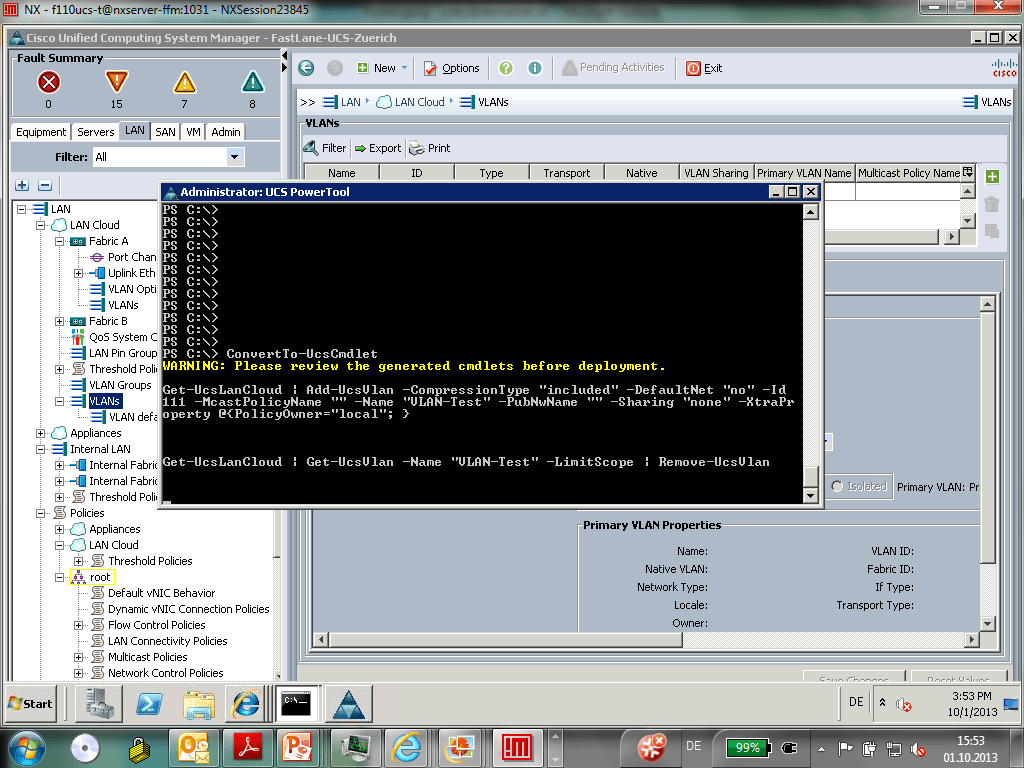Open the info icon in toolbar
This screenshot has width=1024, height=768.
pos(535,68)
